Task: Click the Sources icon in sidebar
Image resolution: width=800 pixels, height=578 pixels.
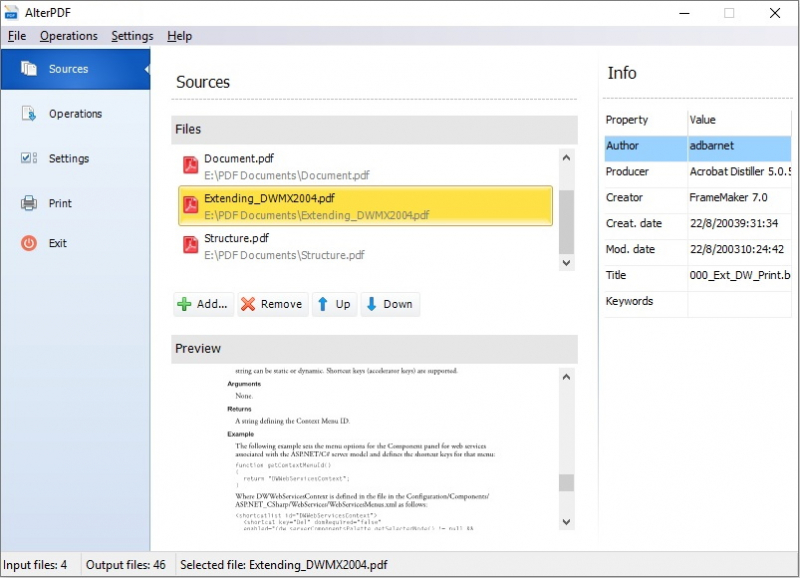Action: click(x=29, y=69)
